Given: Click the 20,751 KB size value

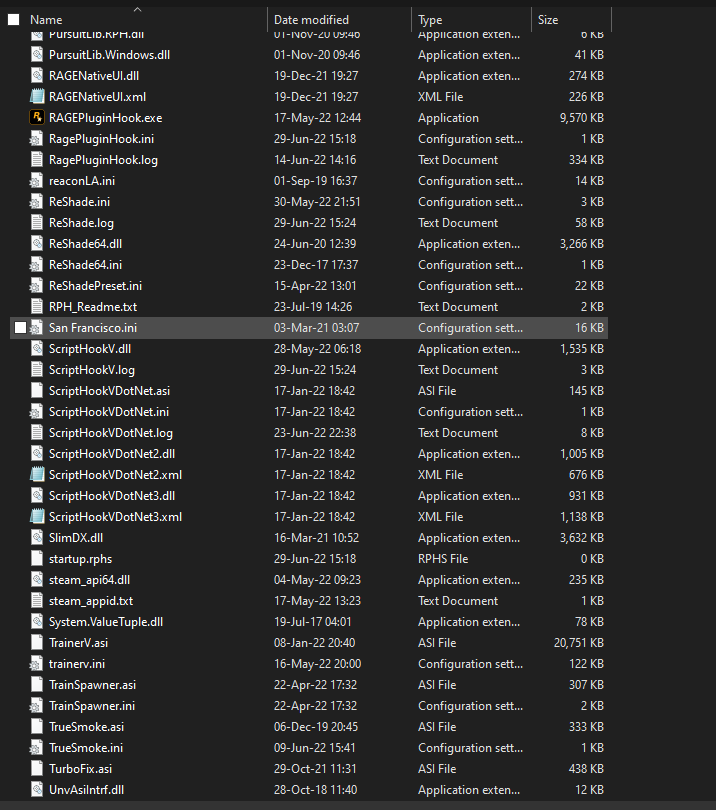Looking at the screenshot, I should point(579,643).
